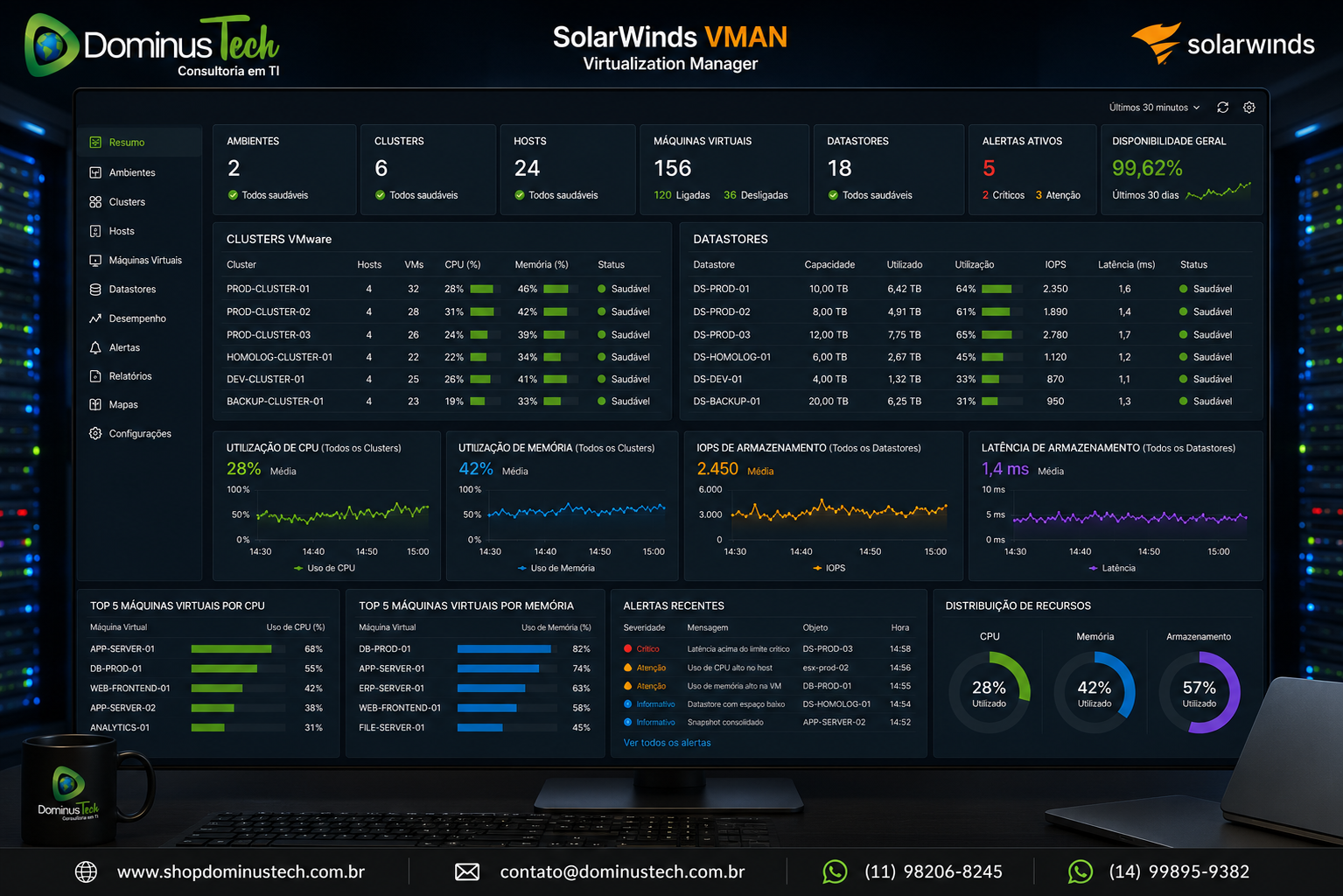Click the Resumo sidebar icon
This screenshot has width=1343, height=896.
(x=95, y=142)
